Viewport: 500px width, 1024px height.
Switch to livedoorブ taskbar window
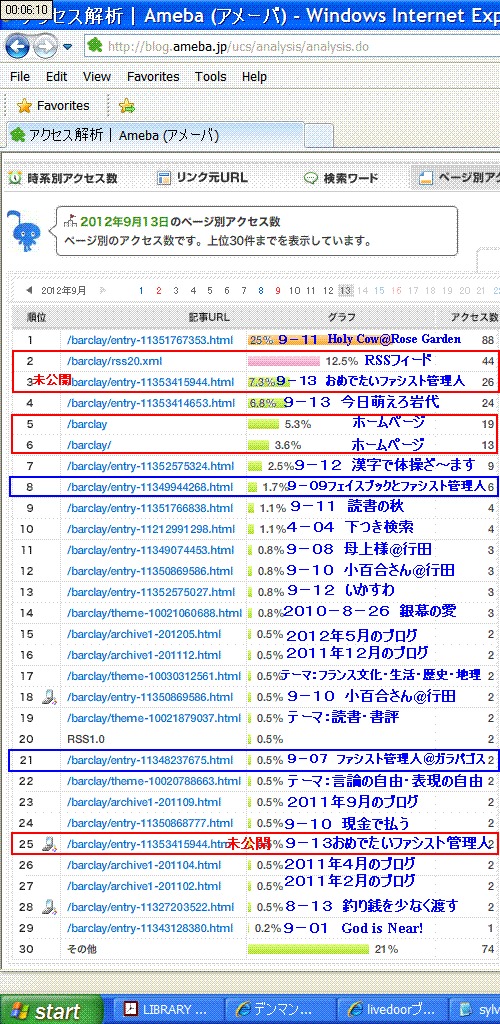click(393, 1010)
